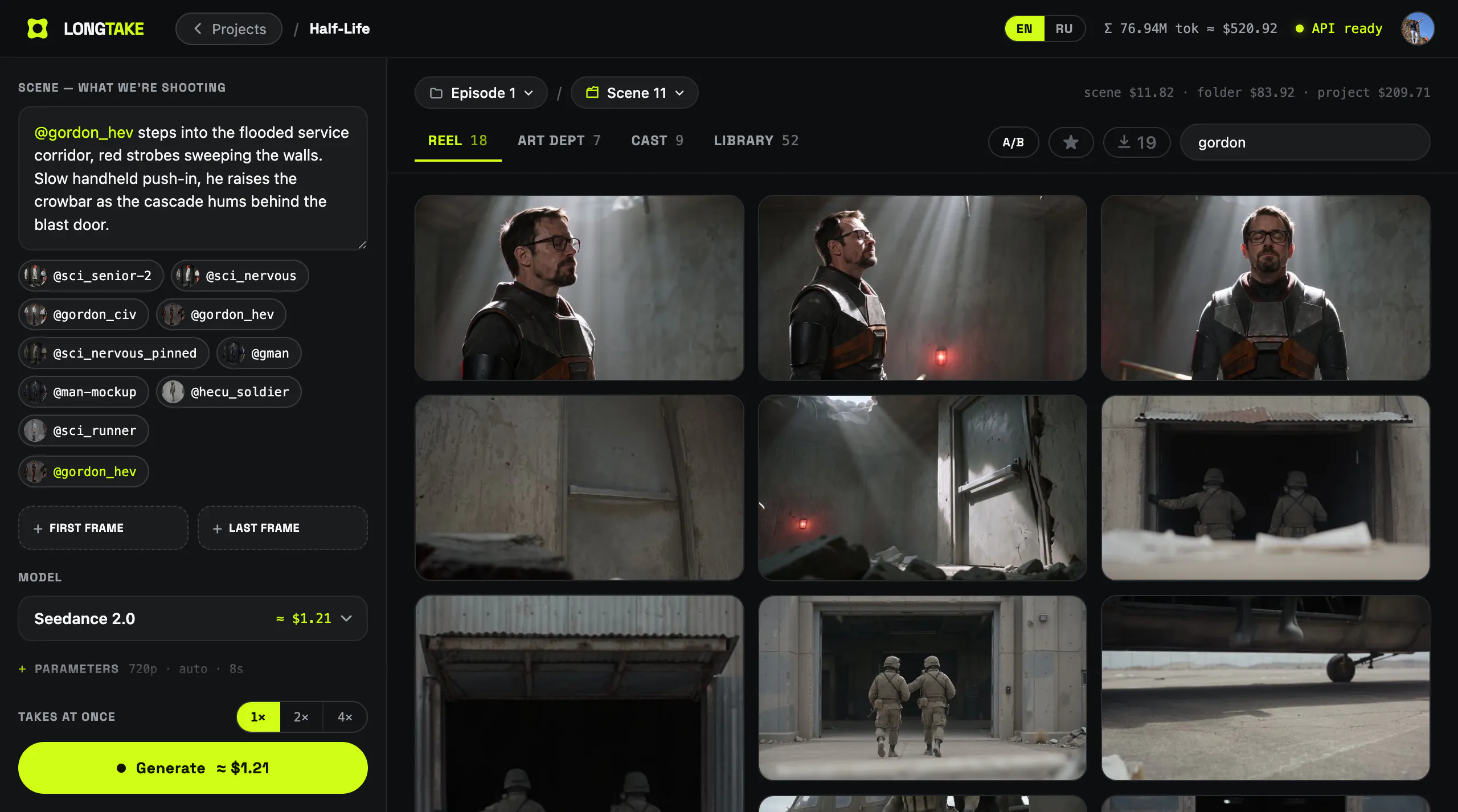Select the @gordon_hev chip next to @gordon_civ
This screenshot has width=1458, height=812.
[221, 314]
